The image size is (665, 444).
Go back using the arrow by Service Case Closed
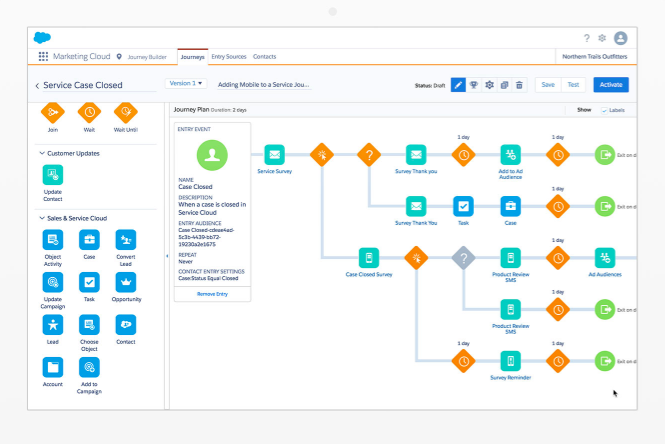[x=37, y=86]
